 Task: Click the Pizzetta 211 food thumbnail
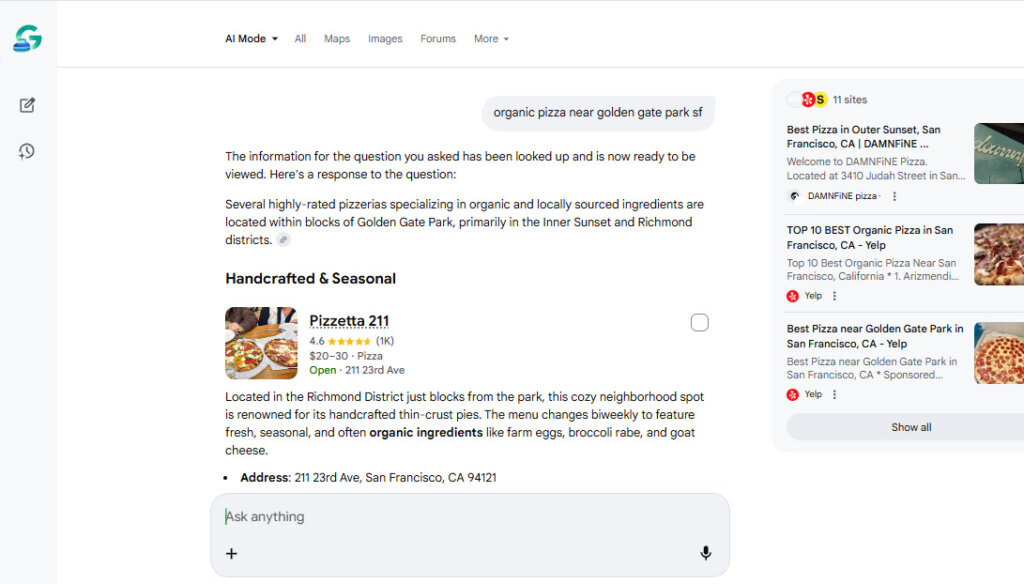261,343
